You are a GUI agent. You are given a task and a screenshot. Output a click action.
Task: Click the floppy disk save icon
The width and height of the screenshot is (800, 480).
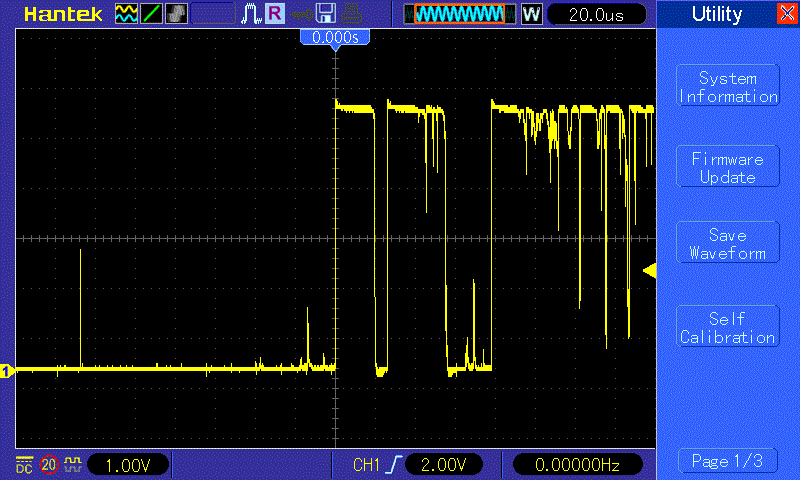pyautogui.click(x=326, y=14)
